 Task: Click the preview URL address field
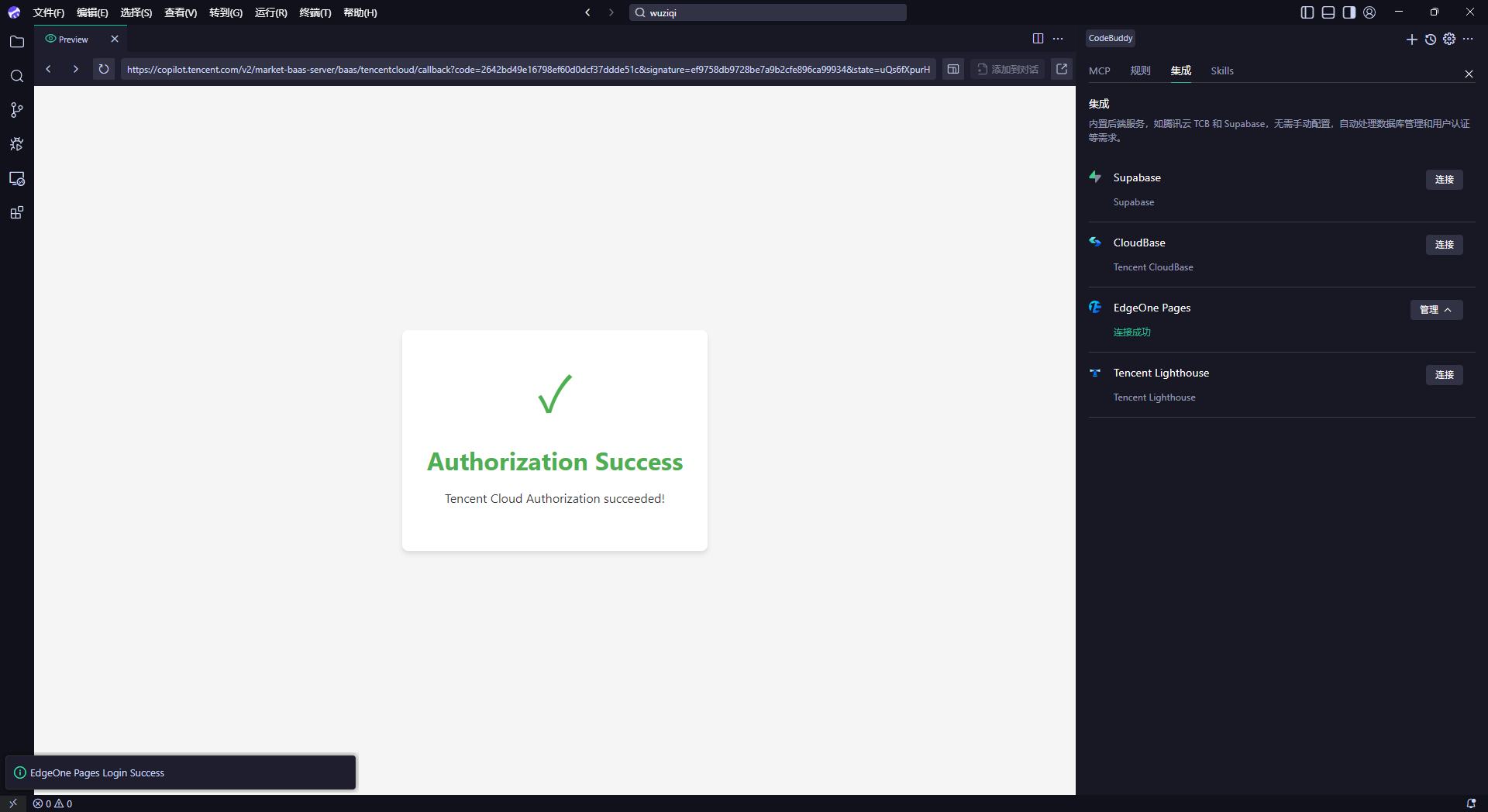coord(527,69)
